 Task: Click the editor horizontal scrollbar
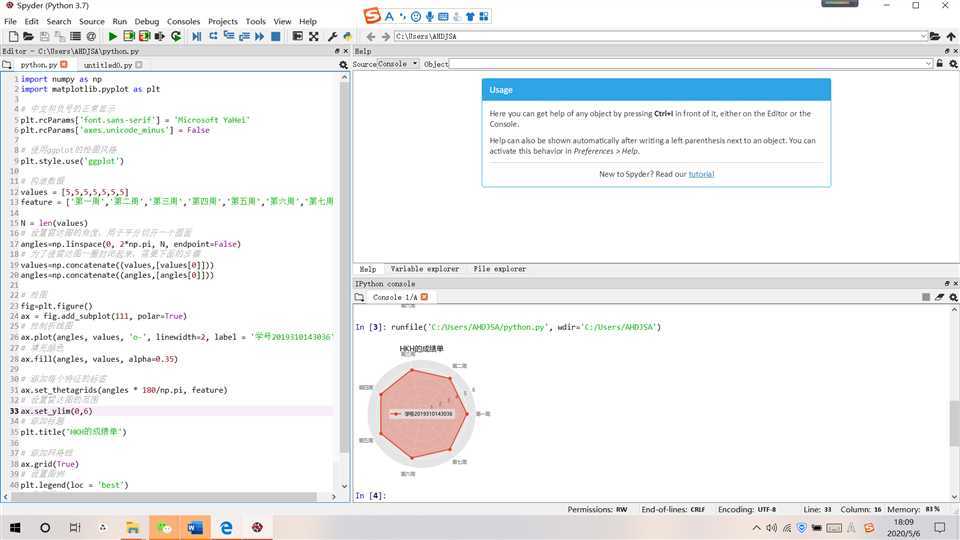pos(164,497)
